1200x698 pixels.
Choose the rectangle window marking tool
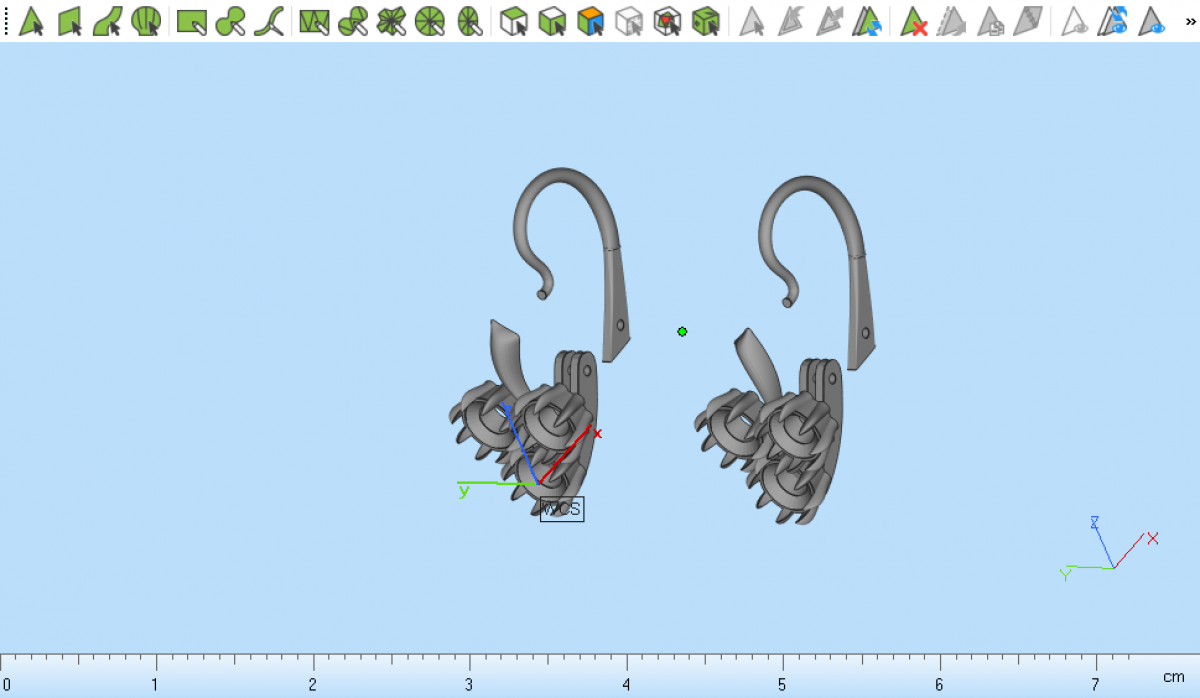click(x=192, y=21)
